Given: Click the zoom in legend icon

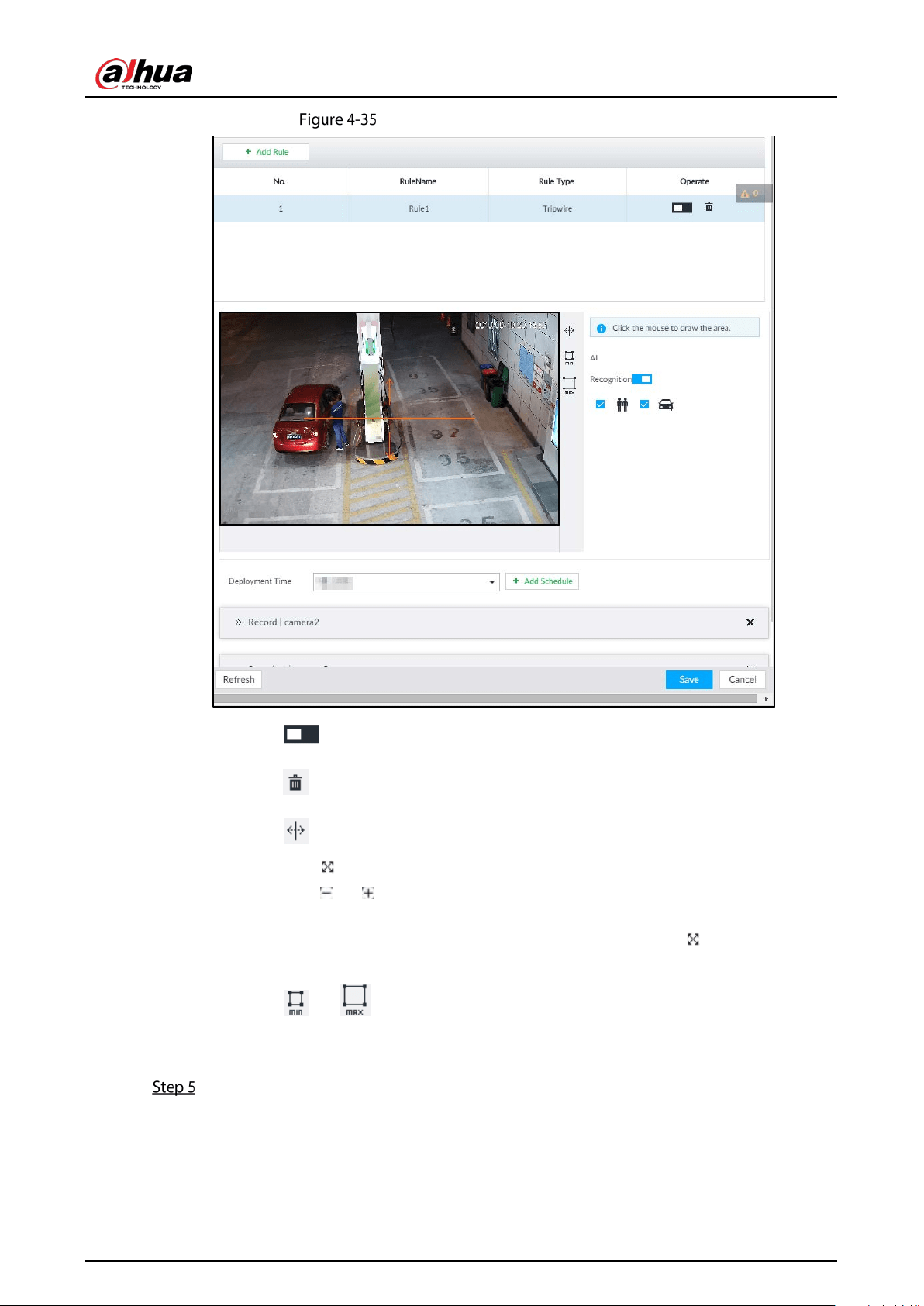Looking at the screenshot, I should [x=368, y=893].
